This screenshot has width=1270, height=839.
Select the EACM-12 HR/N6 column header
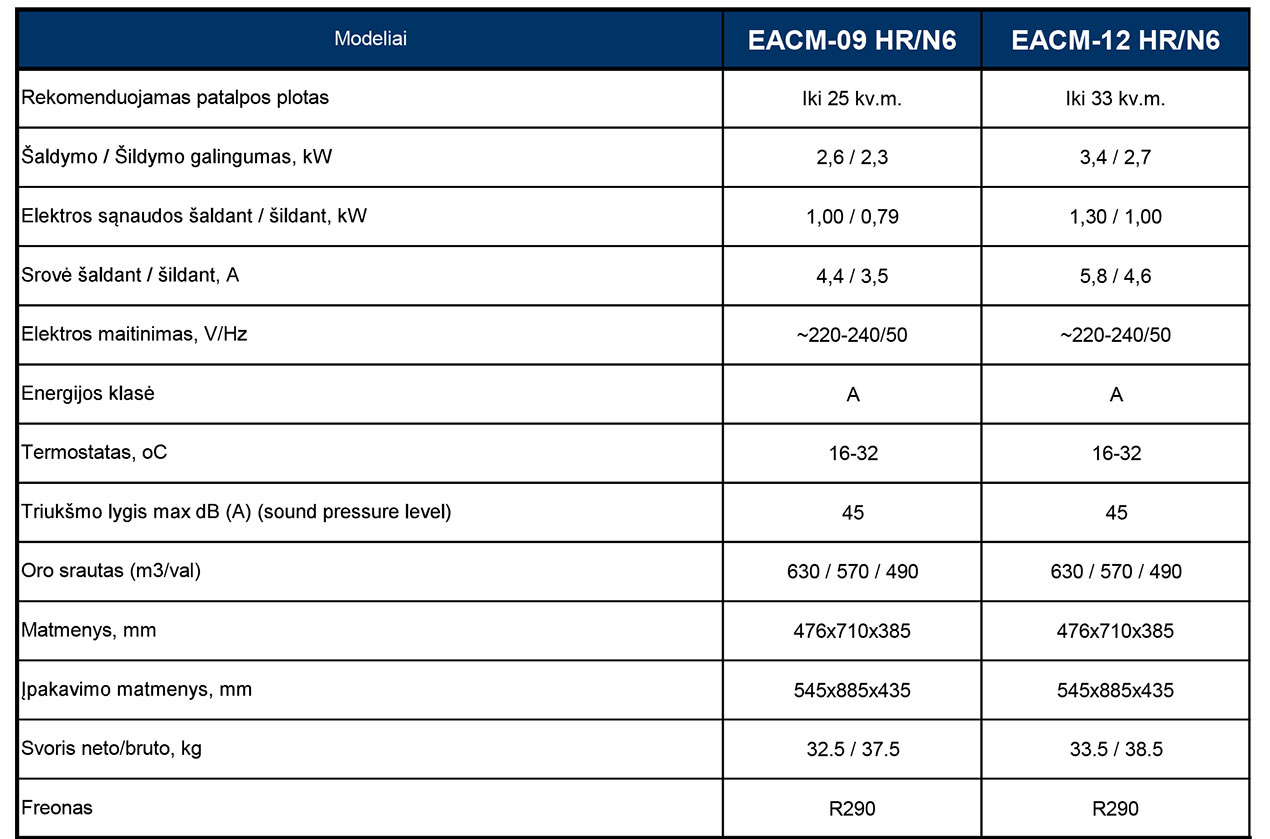click(1116, 39)
